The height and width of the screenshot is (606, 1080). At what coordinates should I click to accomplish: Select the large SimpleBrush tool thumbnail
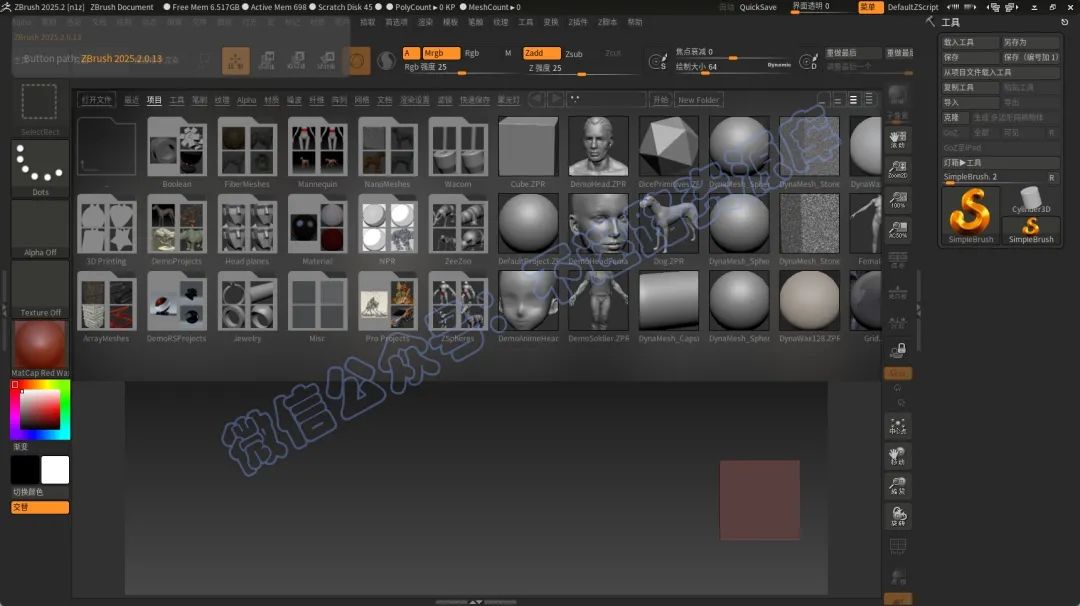pos(970,215)
